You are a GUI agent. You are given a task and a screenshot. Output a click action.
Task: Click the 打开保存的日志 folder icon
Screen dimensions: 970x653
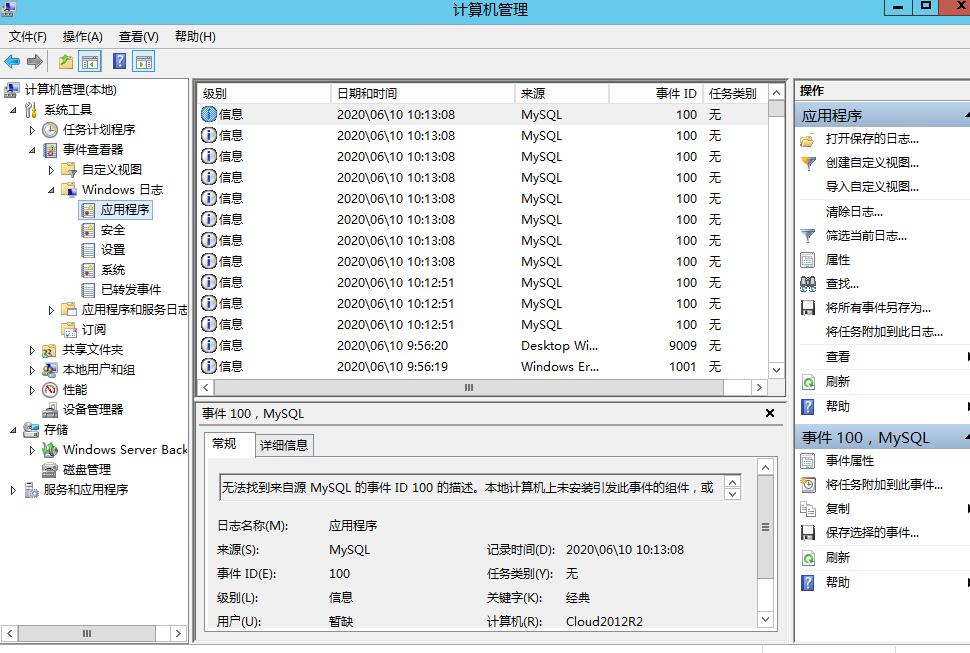pos(807,140)
